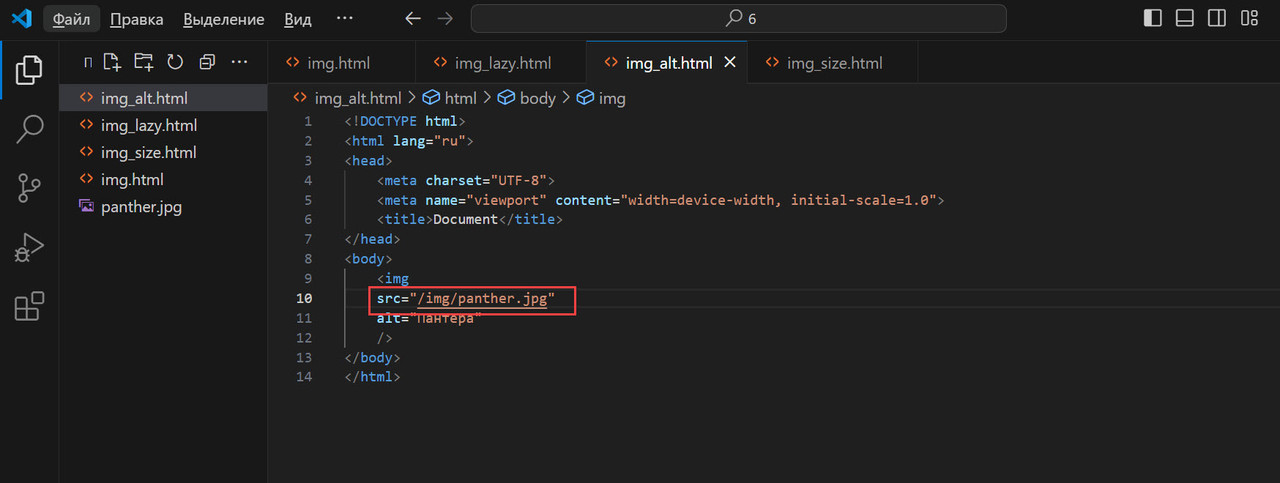Click the <!DOCTYPE html> text on line 1

coord(405,121)
